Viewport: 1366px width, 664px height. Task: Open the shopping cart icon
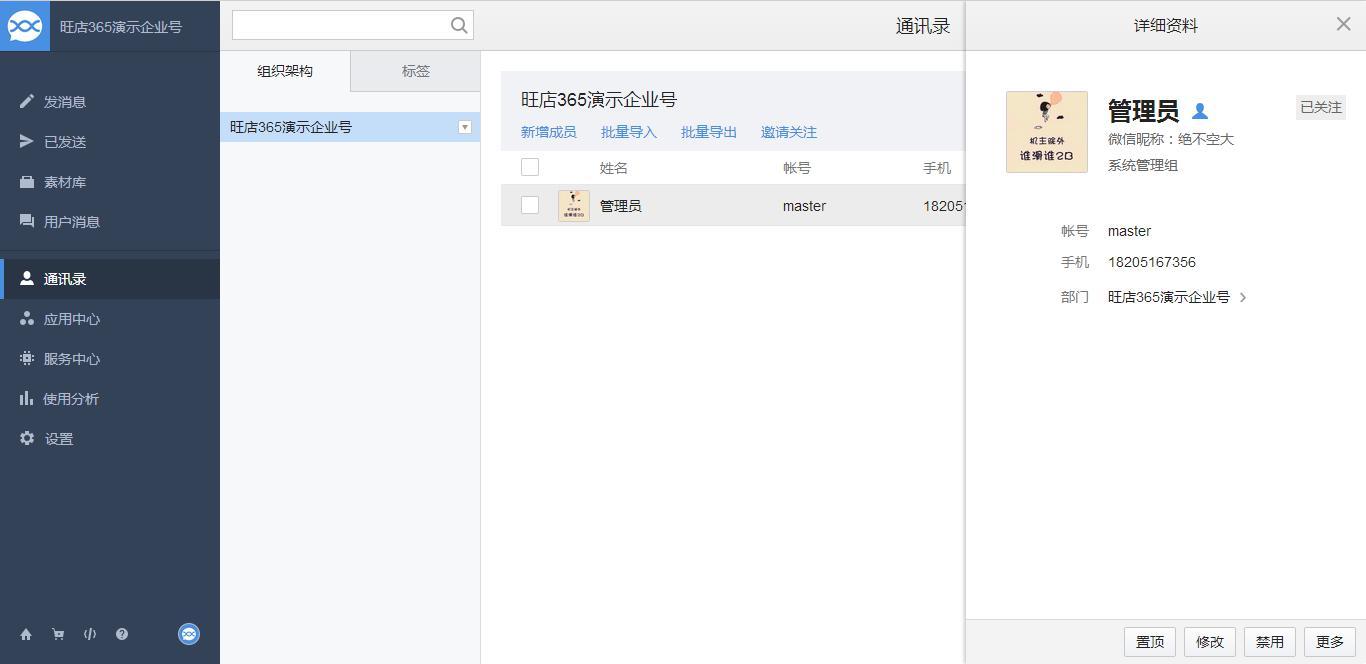click(58, 634)
